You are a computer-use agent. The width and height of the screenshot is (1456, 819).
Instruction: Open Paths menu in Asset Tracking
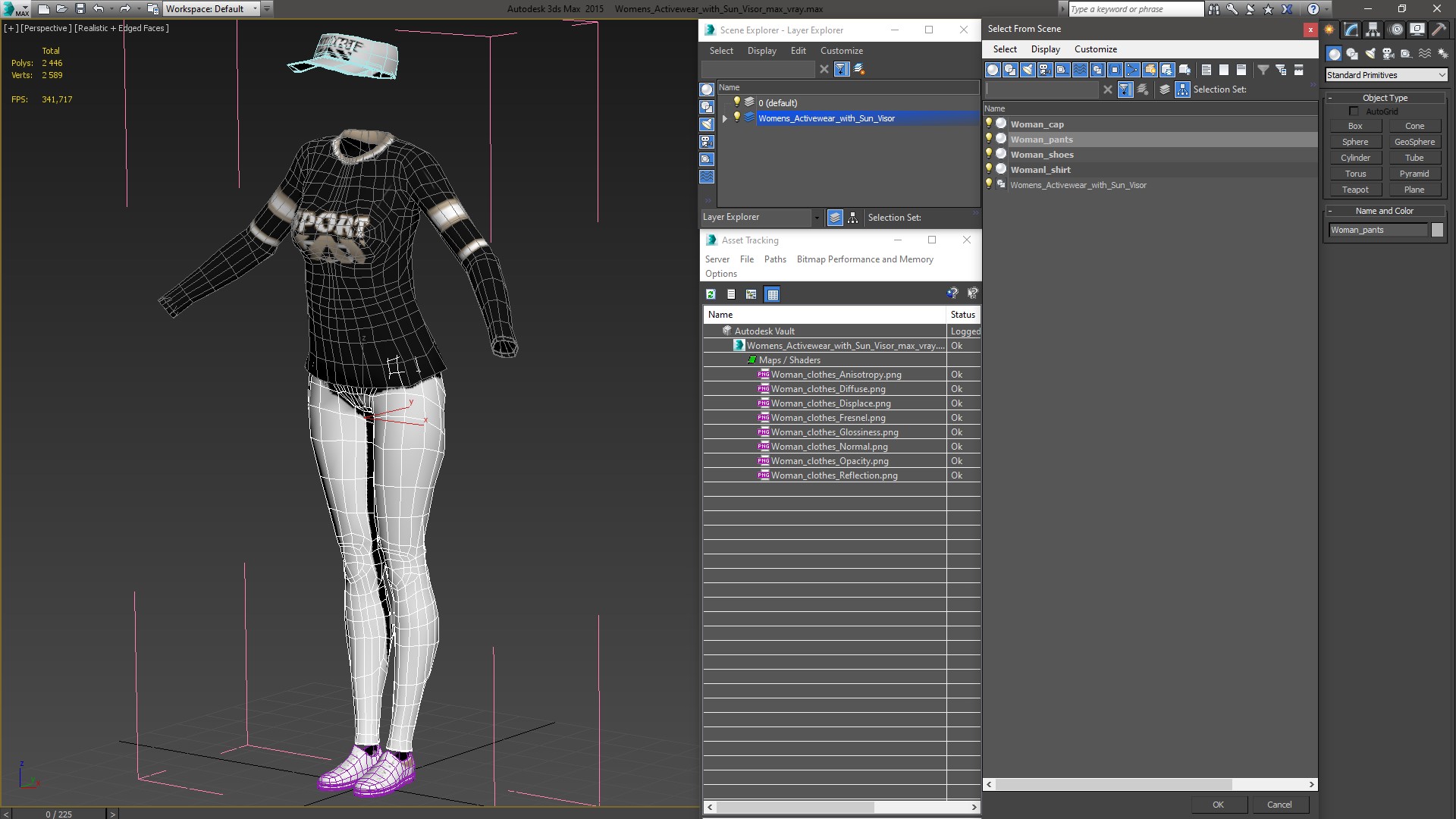tap(775, 259)
